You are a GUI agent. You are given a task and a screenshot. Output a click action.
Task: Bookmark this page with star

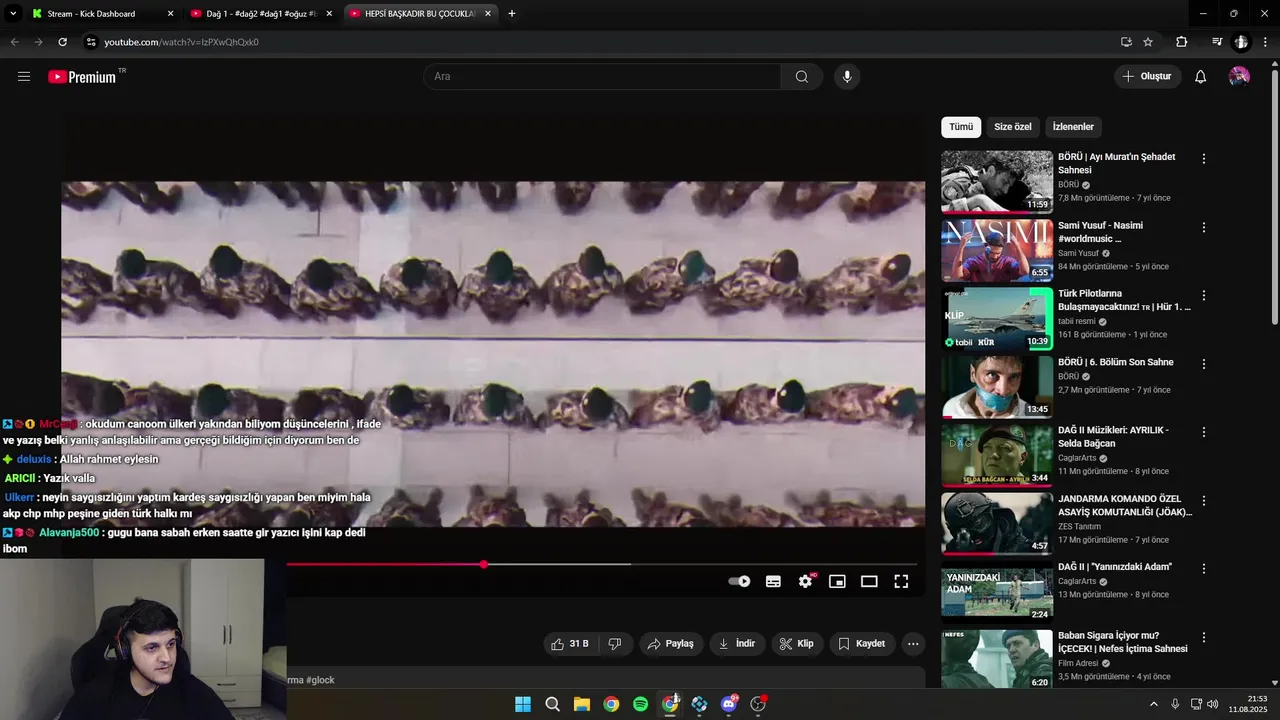[x=1148, y=42]
